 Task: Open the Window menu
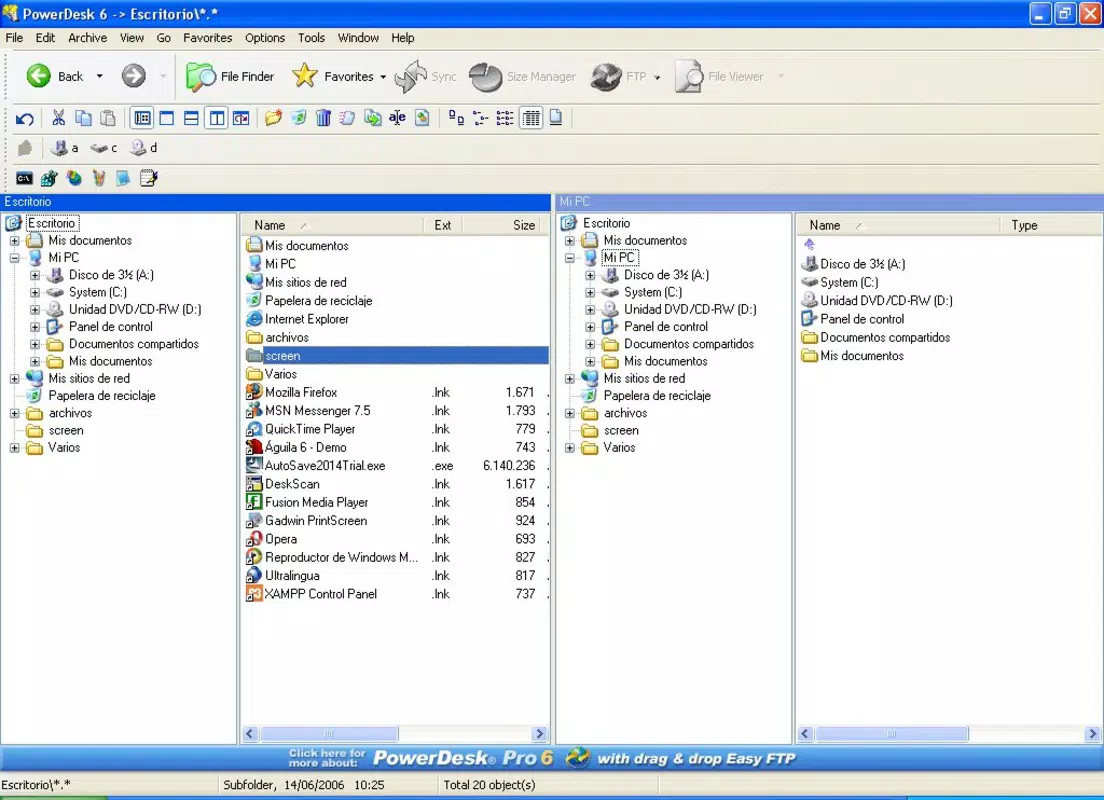point(358,38)
